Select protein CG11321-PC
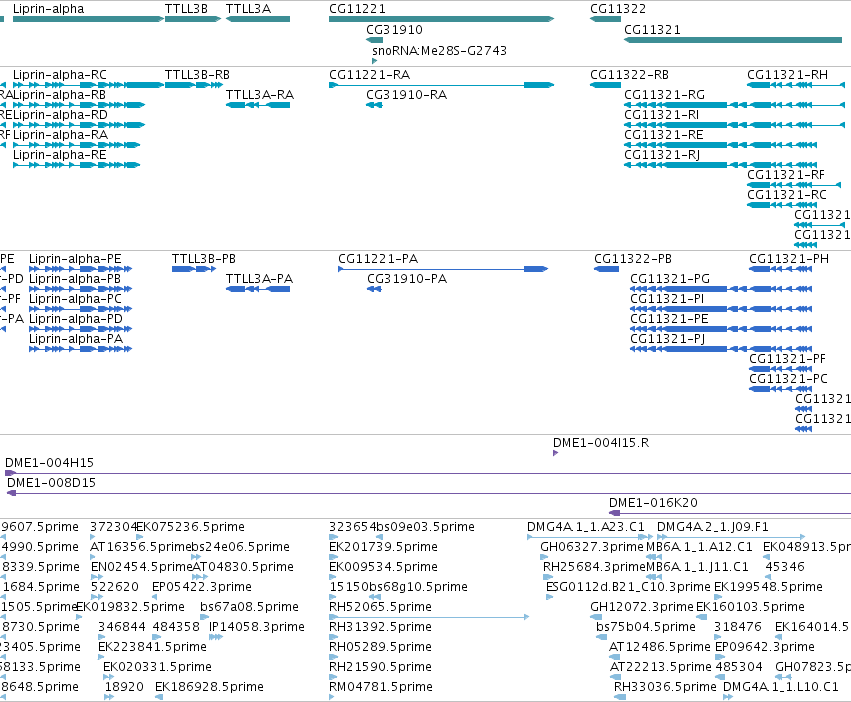 [x=780, y=389]
